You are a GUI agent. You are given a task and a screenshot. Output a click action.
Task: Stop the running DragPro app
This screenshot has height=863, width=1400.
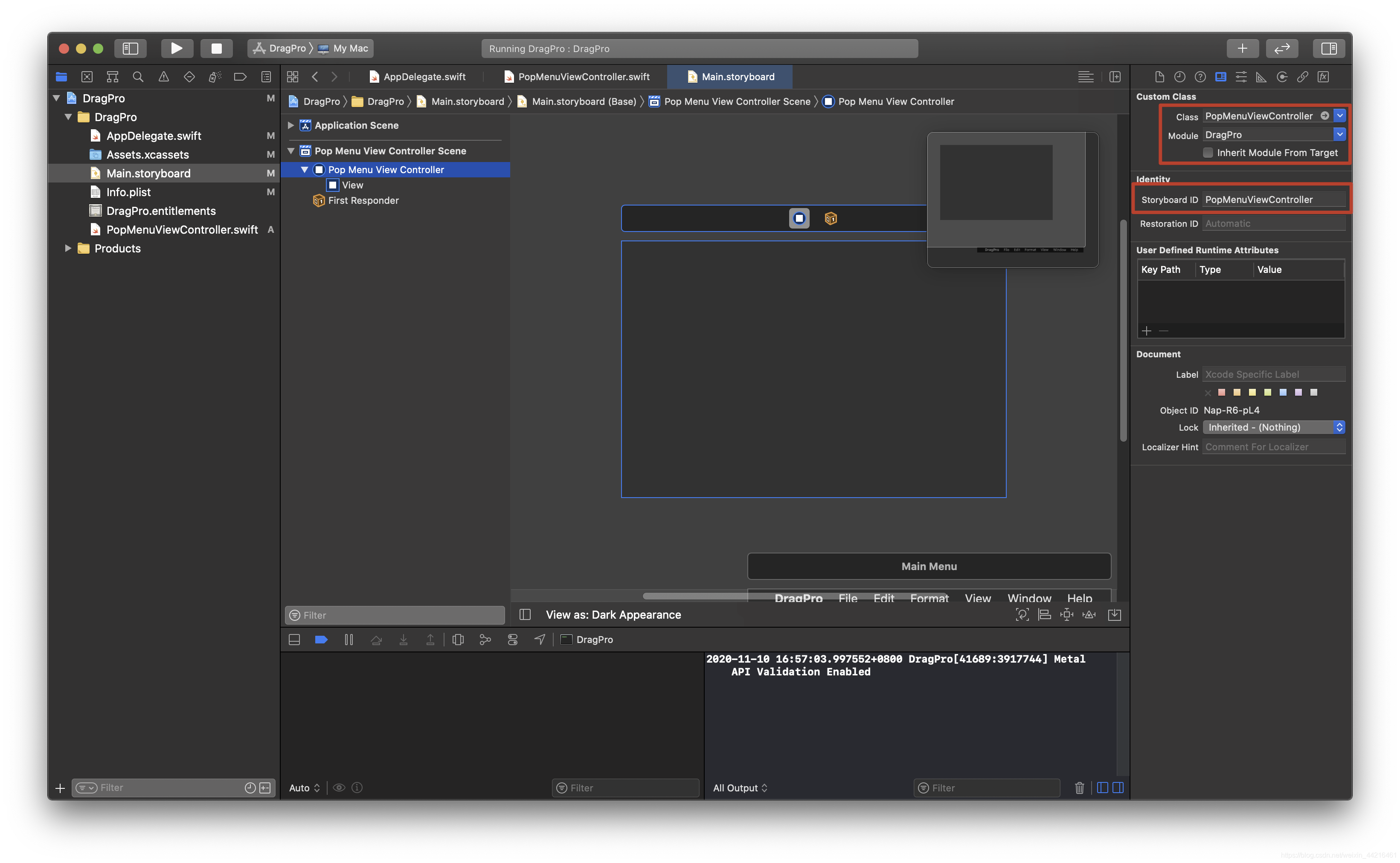[216, 49]
